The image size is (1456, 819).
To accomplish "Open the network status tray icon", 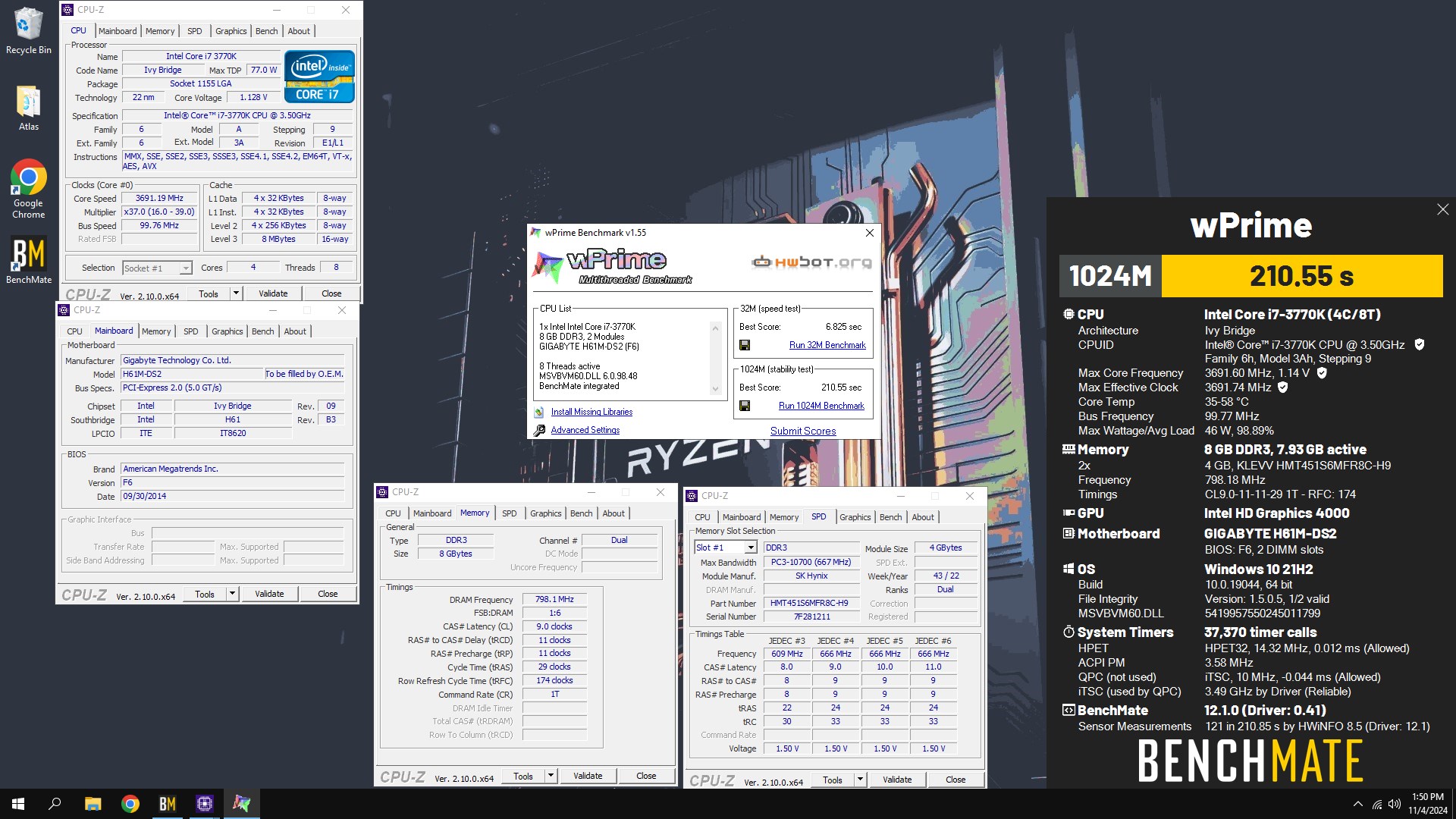I will [x=1377, y=805].
